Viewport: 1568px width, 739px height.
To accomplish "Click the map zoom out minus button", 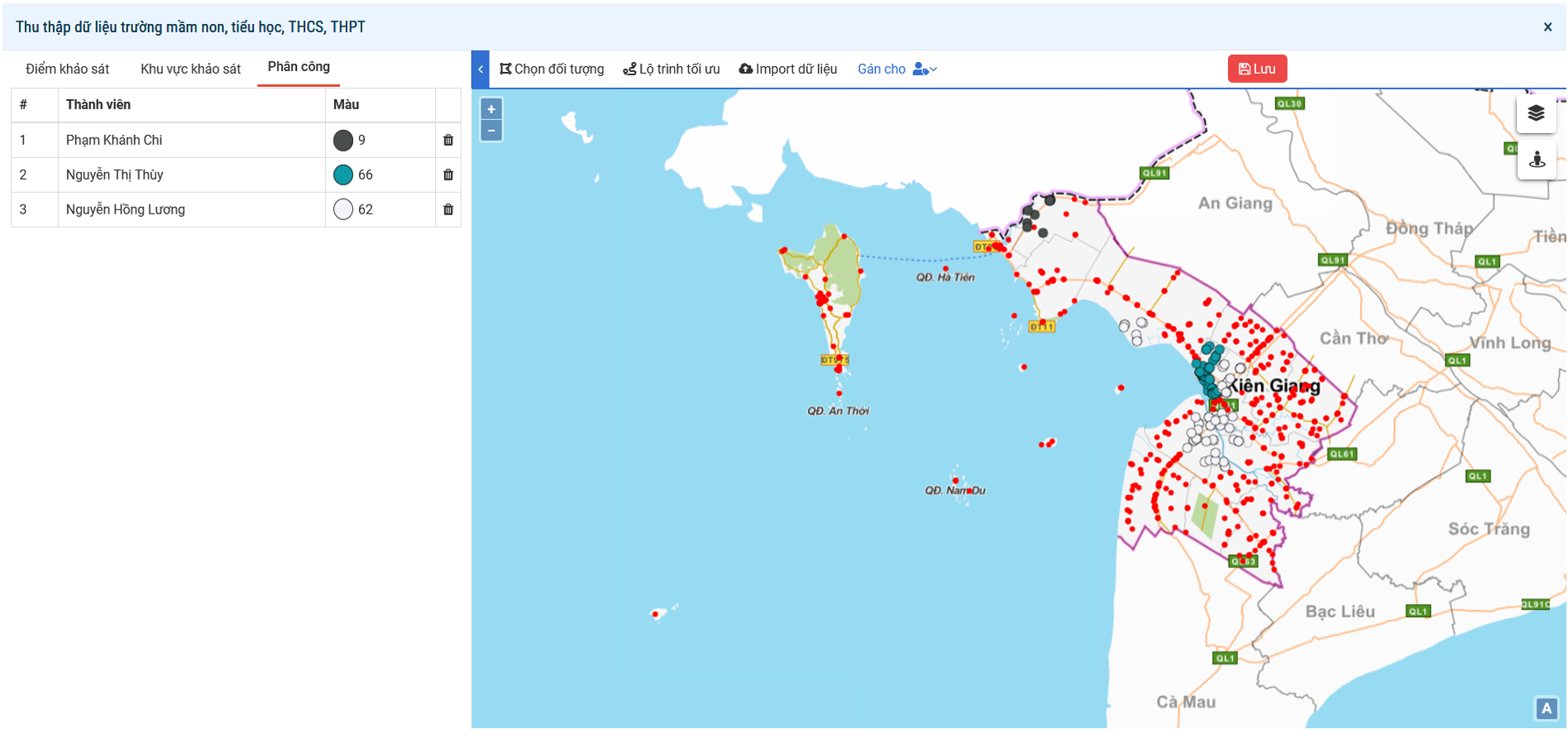I will [x=491, y=131].
